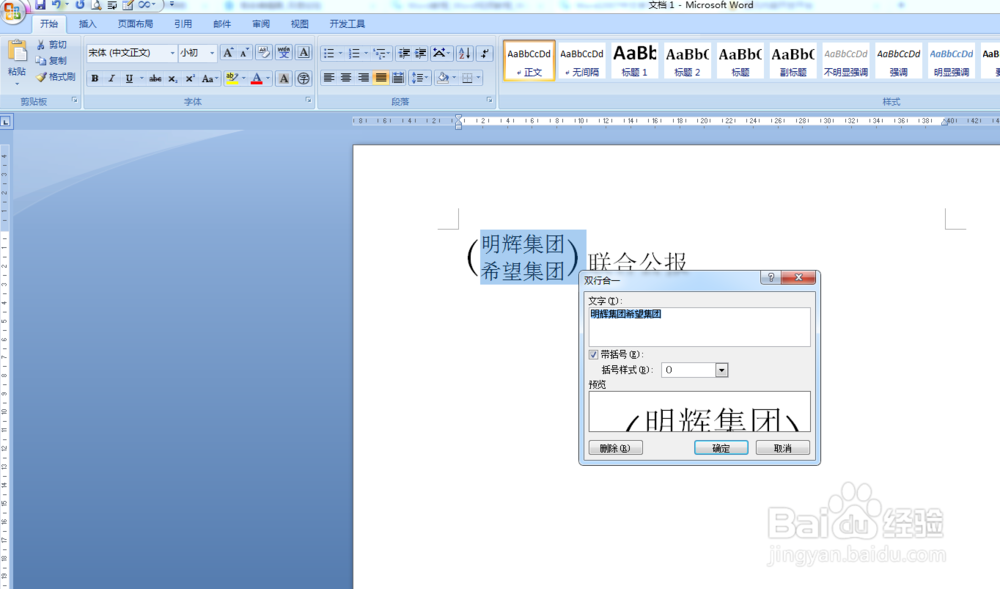Sort text with the A-Z icon
The image size is (1000, 589).
point(465,53)
